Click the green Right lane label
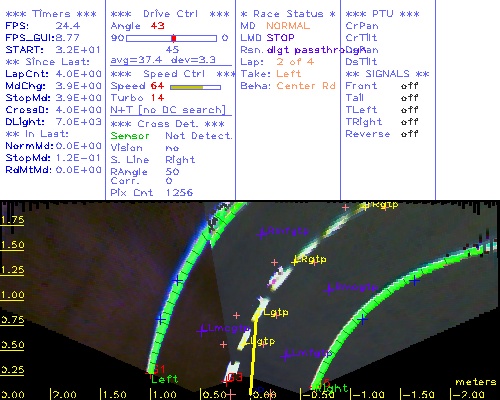The image size is (500, 400). pyautogui.click(x=331, y=388)
